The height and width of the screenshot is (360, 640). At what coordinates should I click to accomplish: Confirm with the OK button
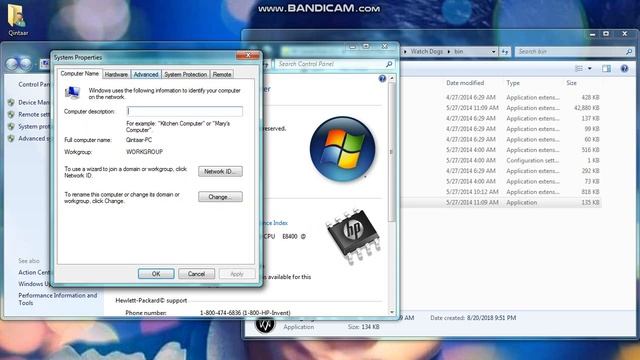coord(156,274)
